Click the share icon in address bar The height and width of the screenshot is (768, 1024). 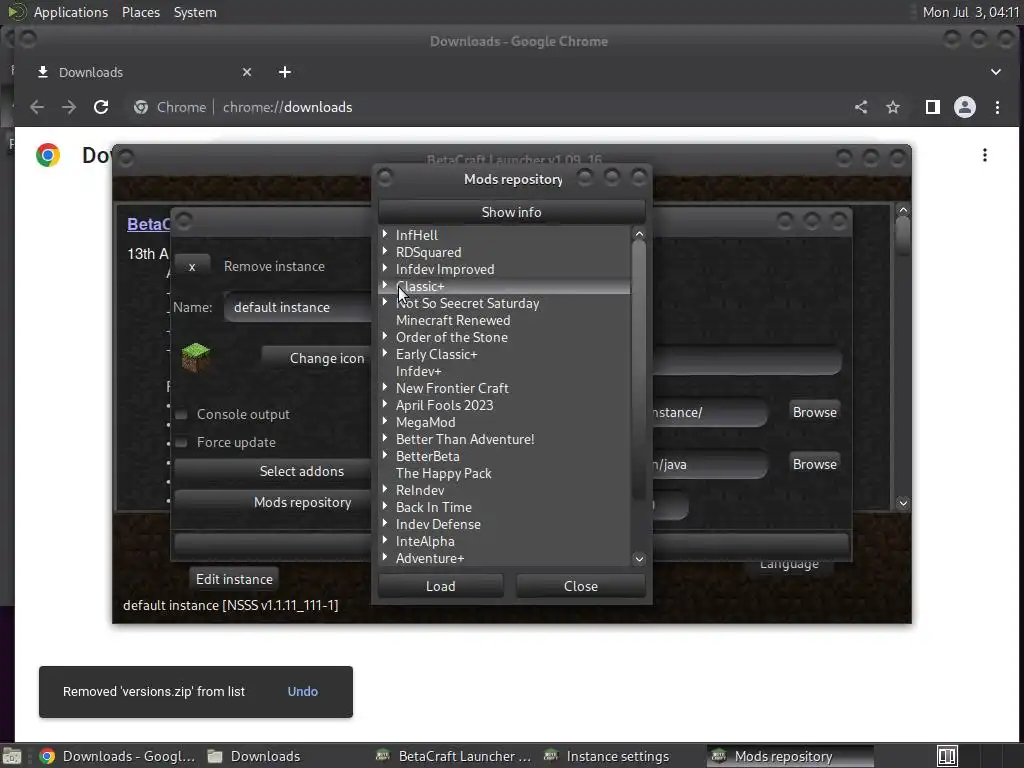[x=861, y=107]
